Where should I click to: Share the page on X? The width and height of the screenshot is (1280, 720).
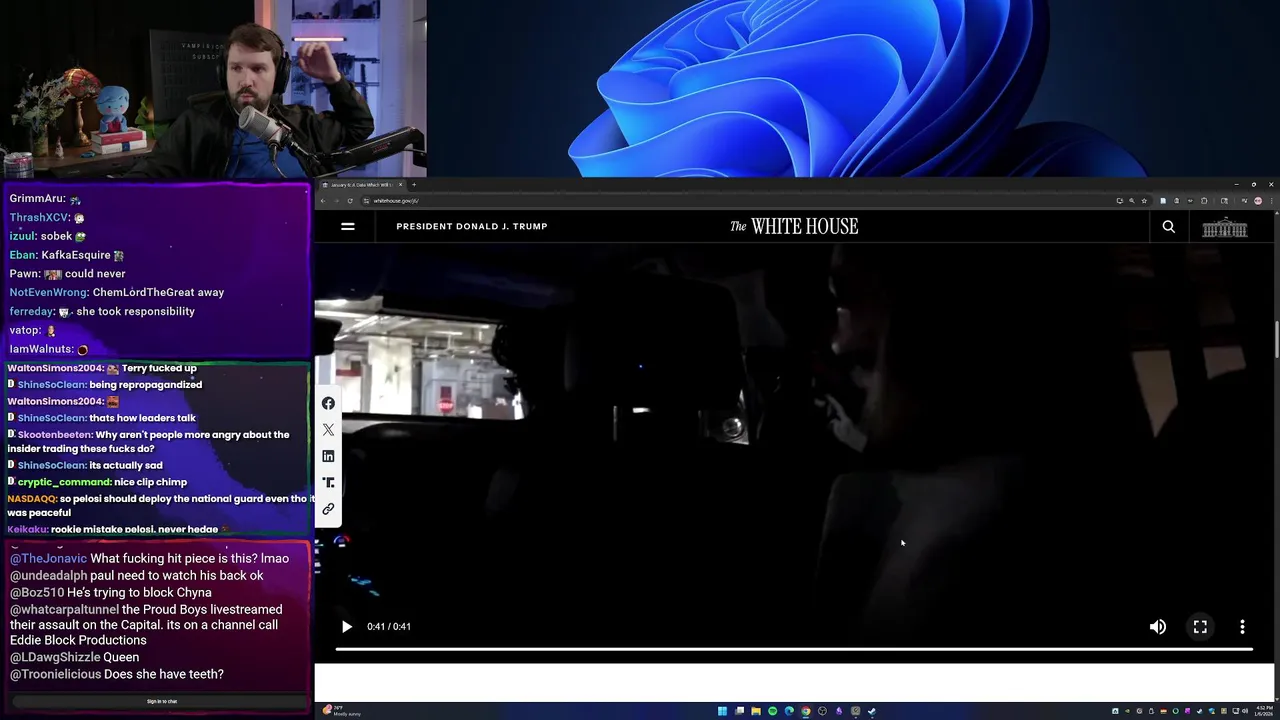click(328, 430)
